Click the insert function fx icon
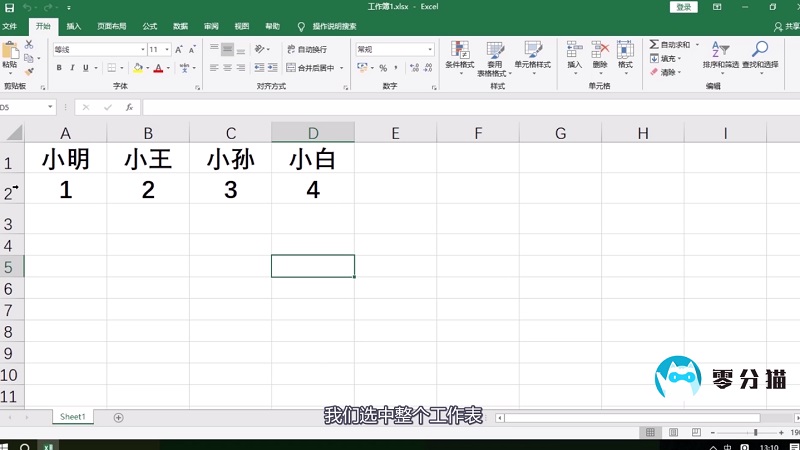Screen dimensions: 800x450 (129, 107)
